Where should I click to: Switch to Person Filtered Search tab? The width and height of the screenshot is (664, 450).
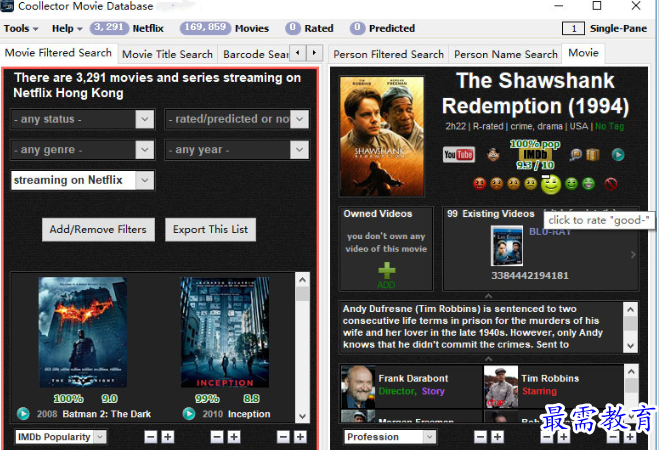point(388,55)
